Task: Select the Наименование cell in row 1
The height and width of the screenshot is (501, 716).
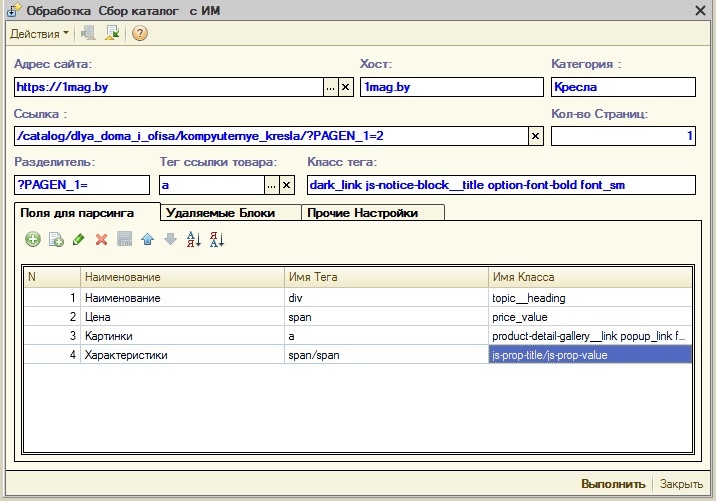Action: point(182,298)
